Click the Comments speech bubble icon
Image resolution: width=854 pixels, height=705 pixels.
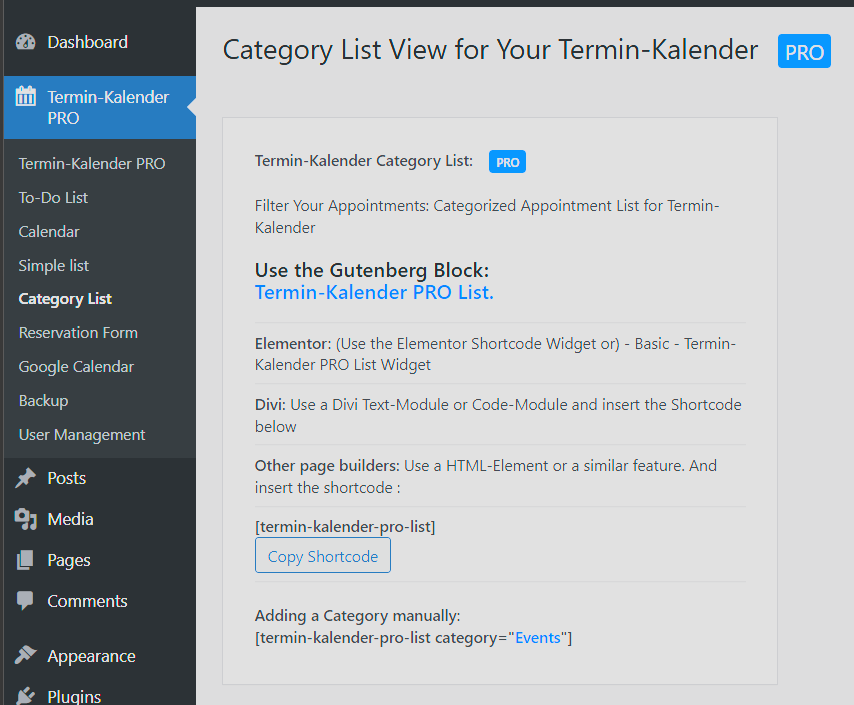click(x=25, y=600)
